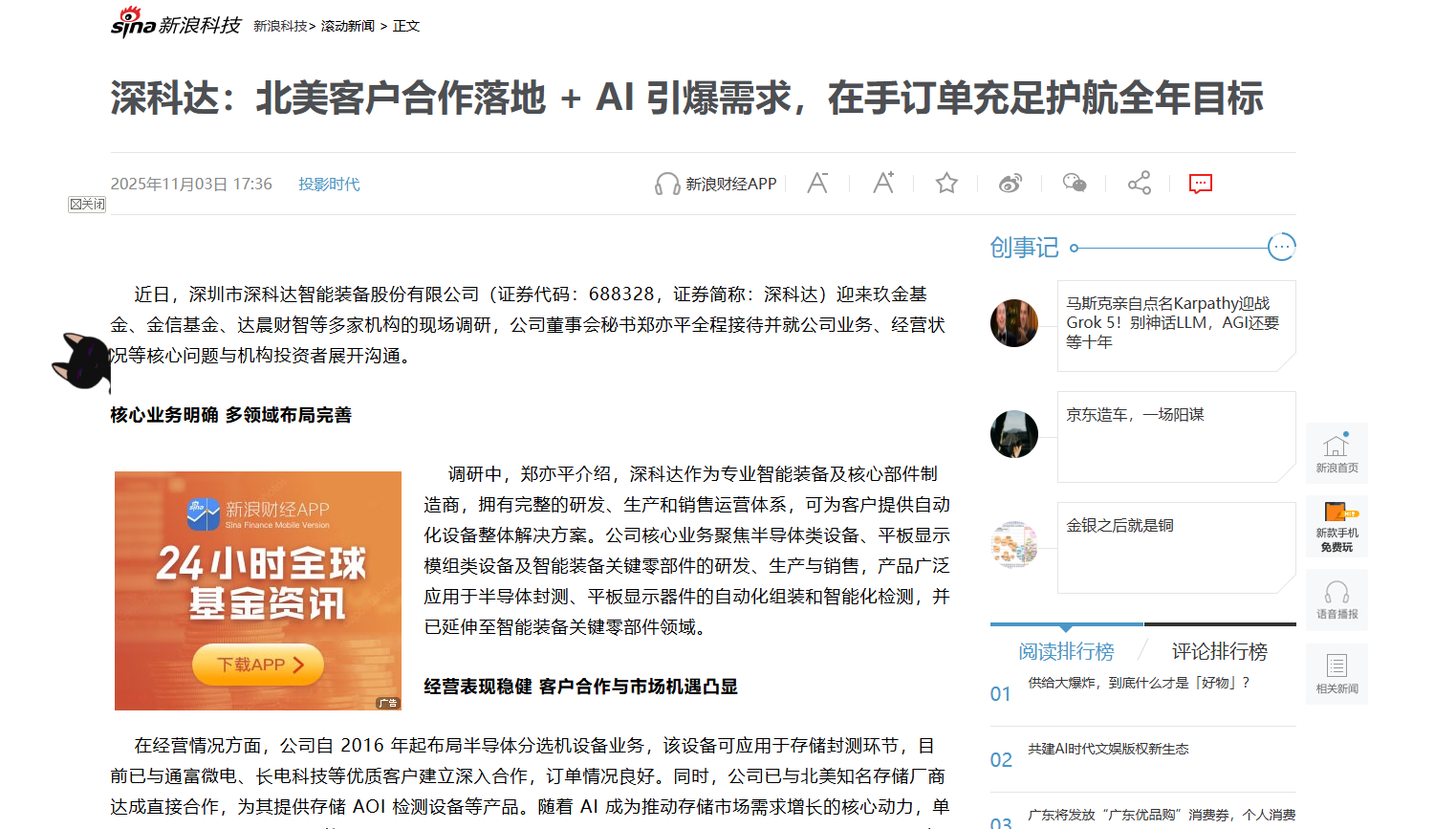Click the avatar beside 京东造车 article
Image resolution: width=1456 pixels, height=829 pixels.
(x=1014, y=434)
